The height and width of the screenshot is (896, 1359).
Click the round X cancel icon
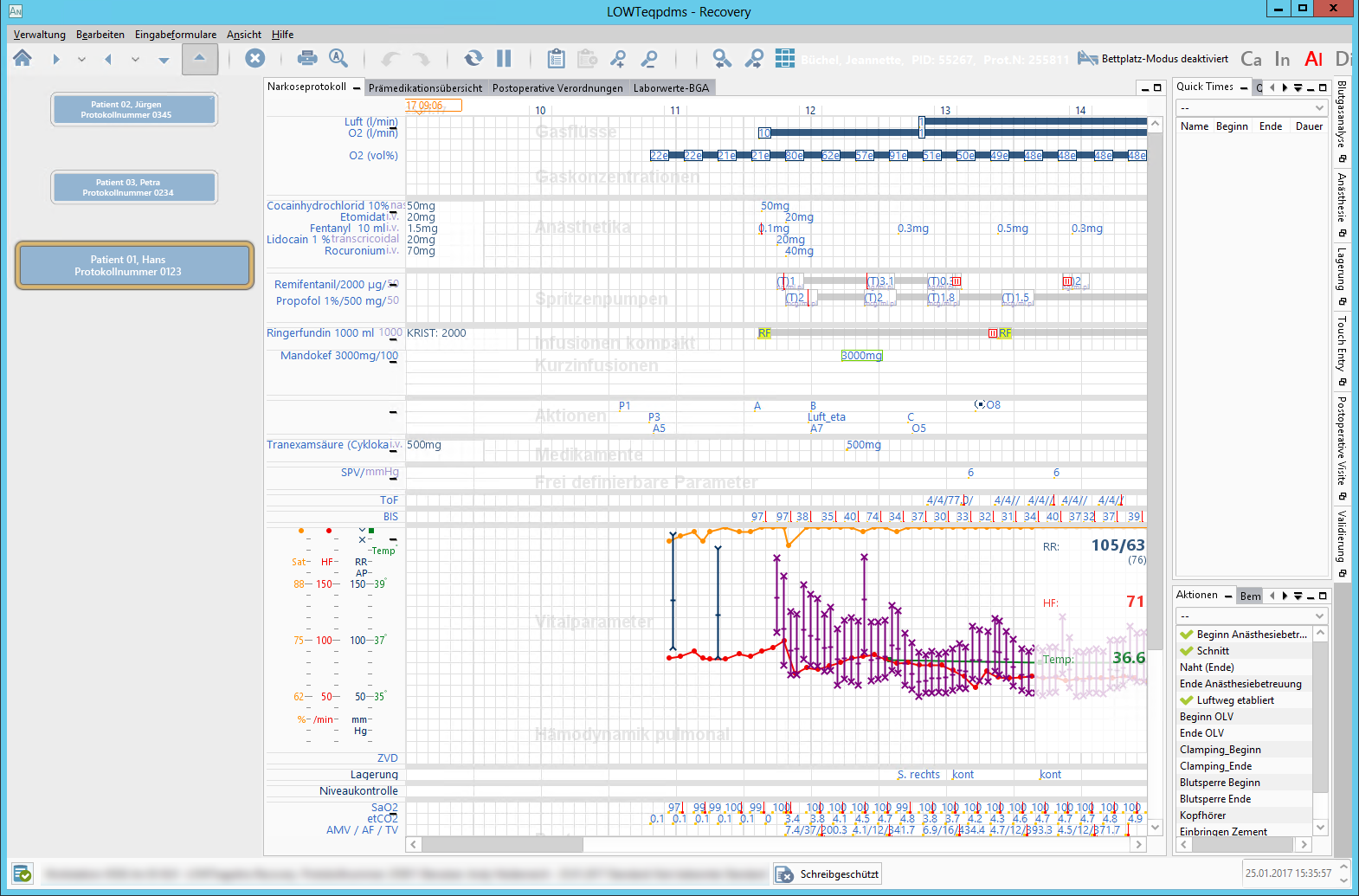254,58
